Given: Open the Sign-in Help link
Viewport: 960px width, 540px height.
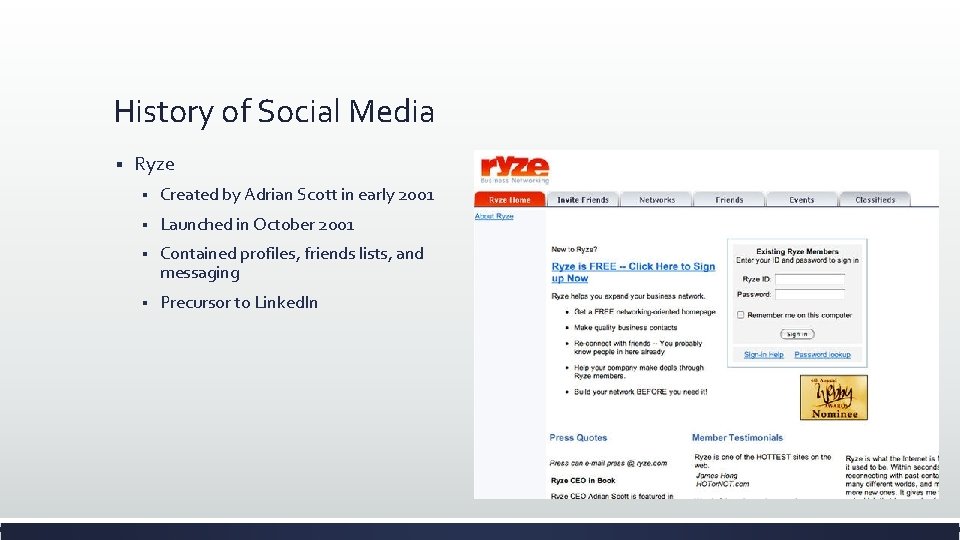Looking at the screenshot, I should click(763, 354).
